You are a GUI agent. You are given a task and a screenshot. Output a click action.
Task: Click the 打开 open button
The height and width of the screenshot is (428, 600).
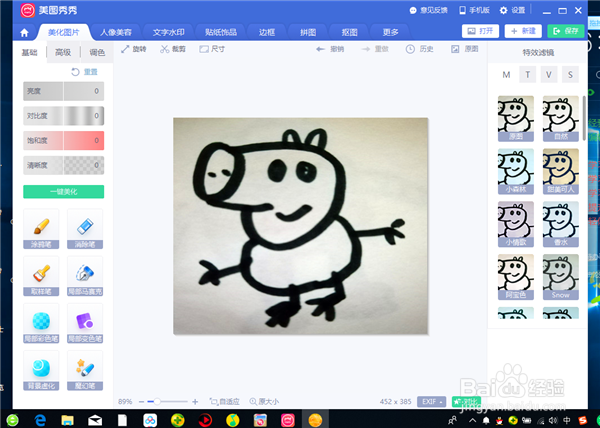481,31
